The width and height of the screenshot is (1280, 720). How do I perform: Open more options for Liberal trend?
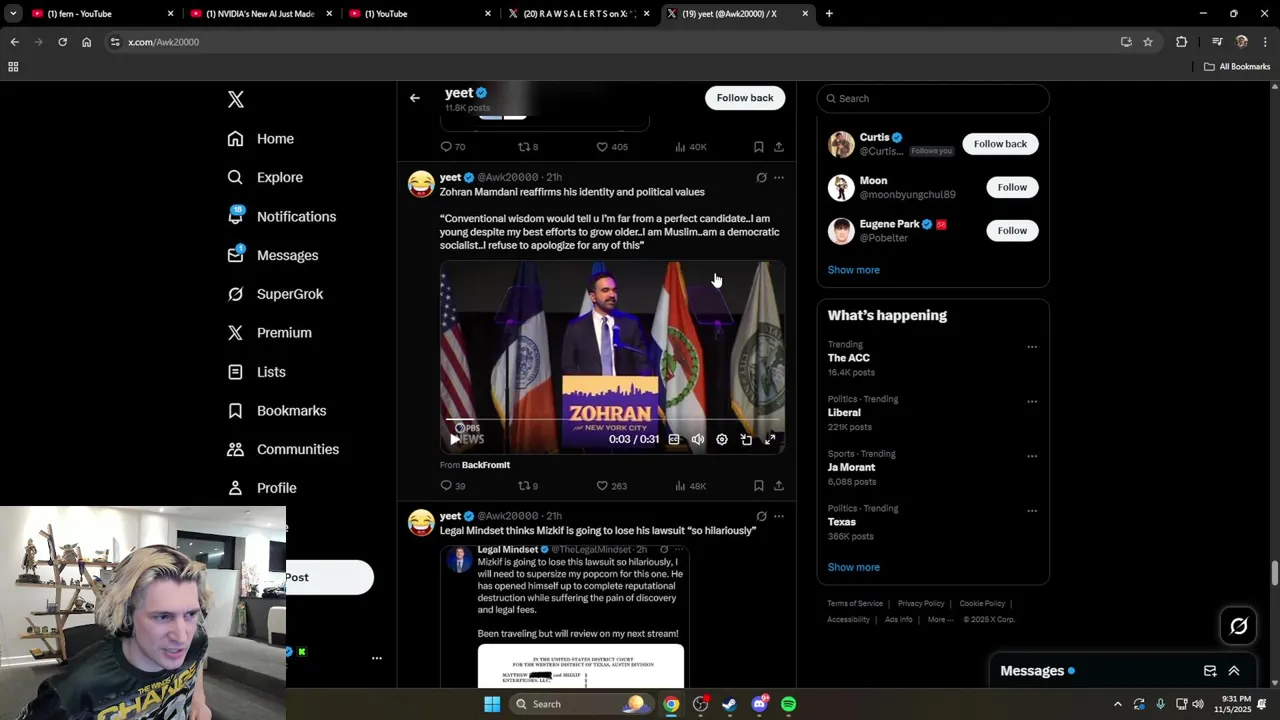coord(1032,402)
